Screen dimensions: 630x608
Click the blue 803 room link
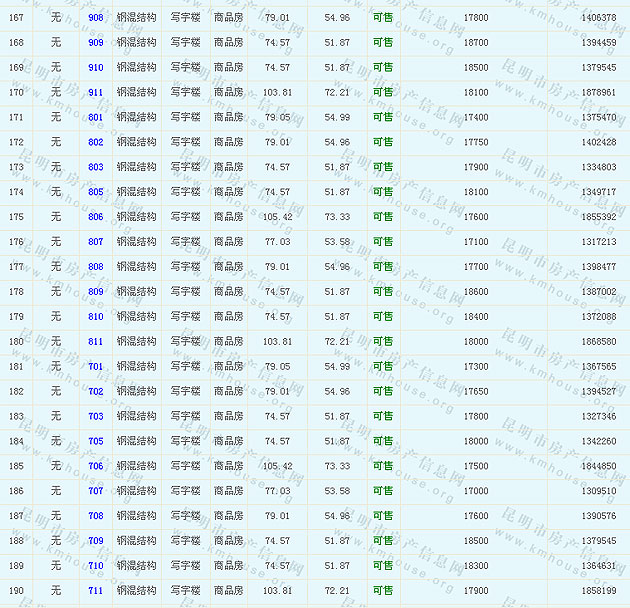point(95,168)
